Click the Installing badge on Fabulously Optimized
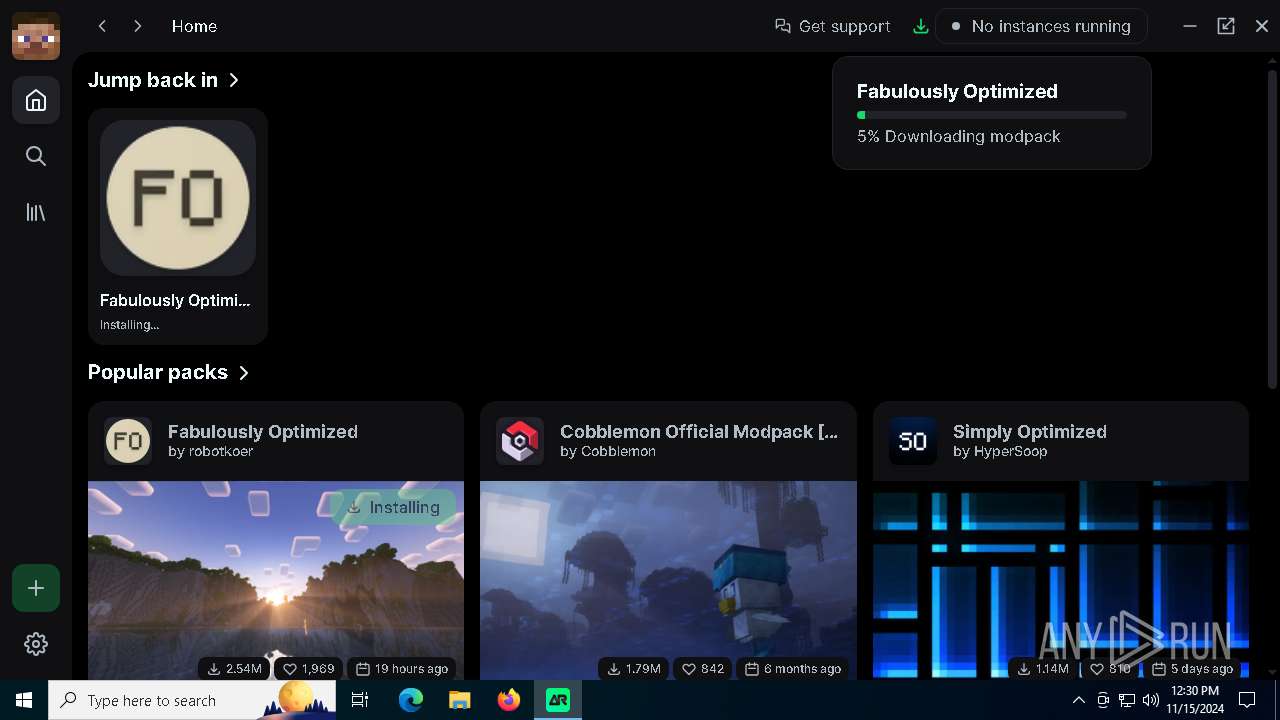The image size is (1280, 720). [x=394, y=507]
